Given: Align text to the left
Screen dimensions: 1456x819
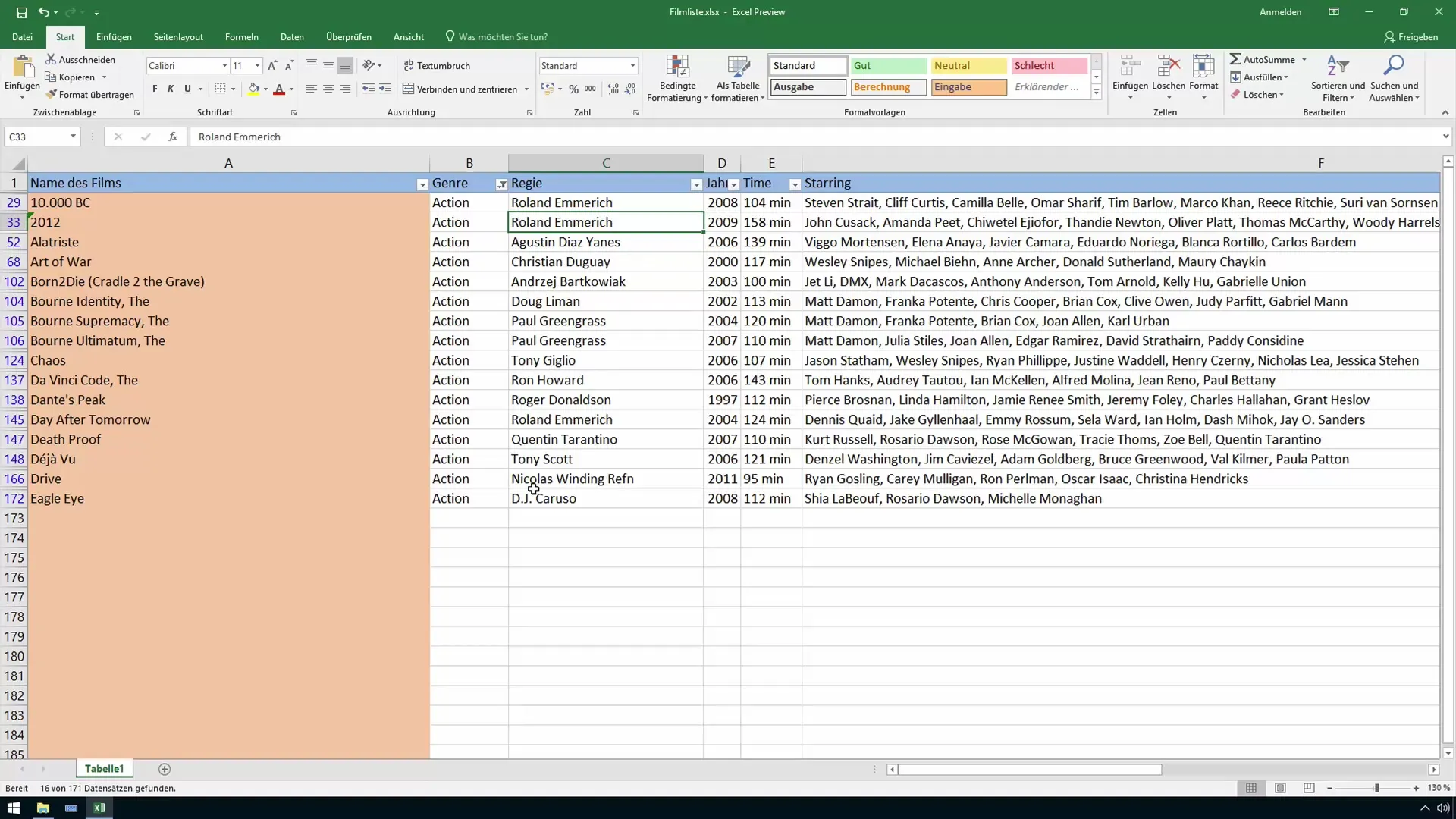Looking at the screenshot, I should click(311, 89).
